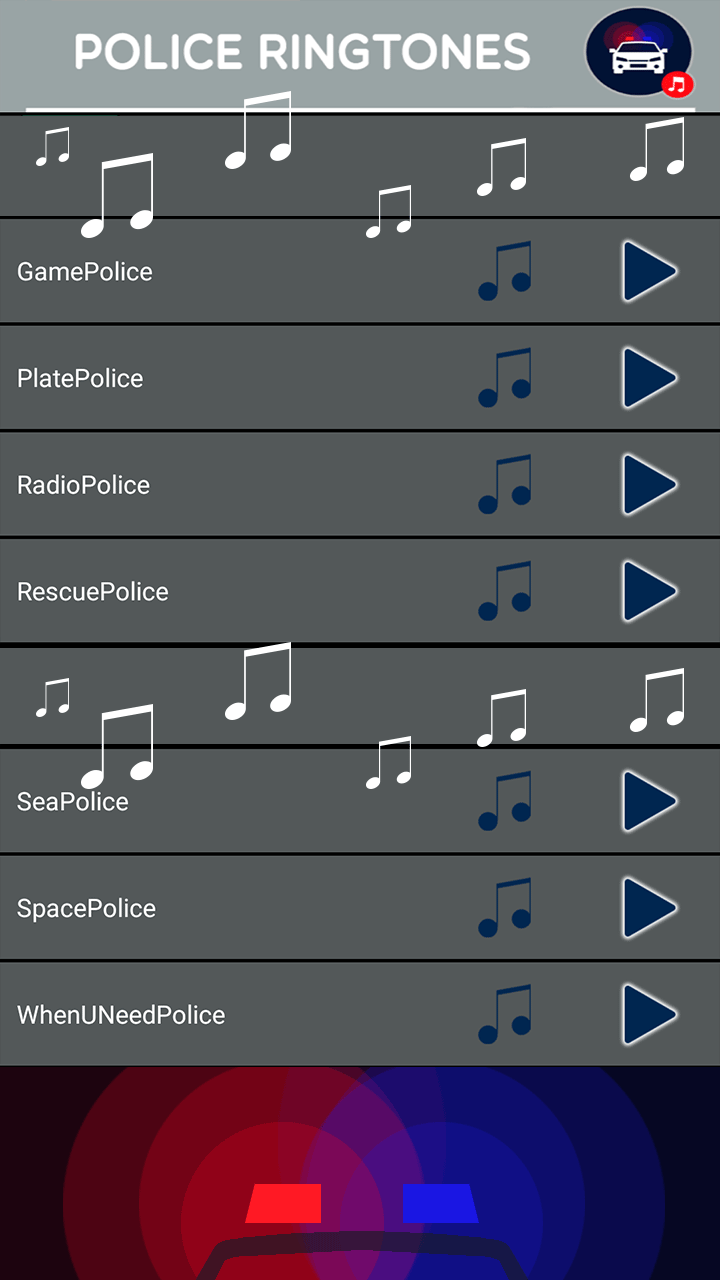Play the WhenUNeedPolice ringtone
This screenshot has width=720, height=1280.
(x=649, y=1015)
